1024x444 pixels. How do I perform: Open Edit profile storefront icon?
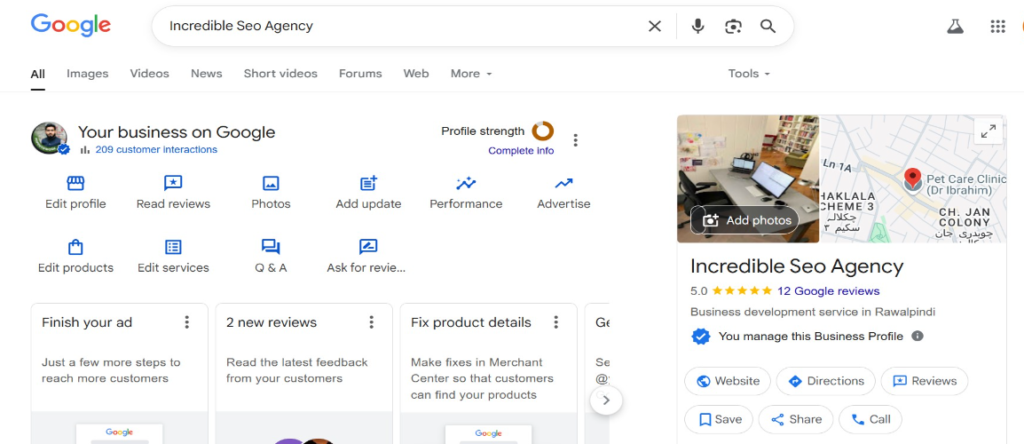coord(76,183)
